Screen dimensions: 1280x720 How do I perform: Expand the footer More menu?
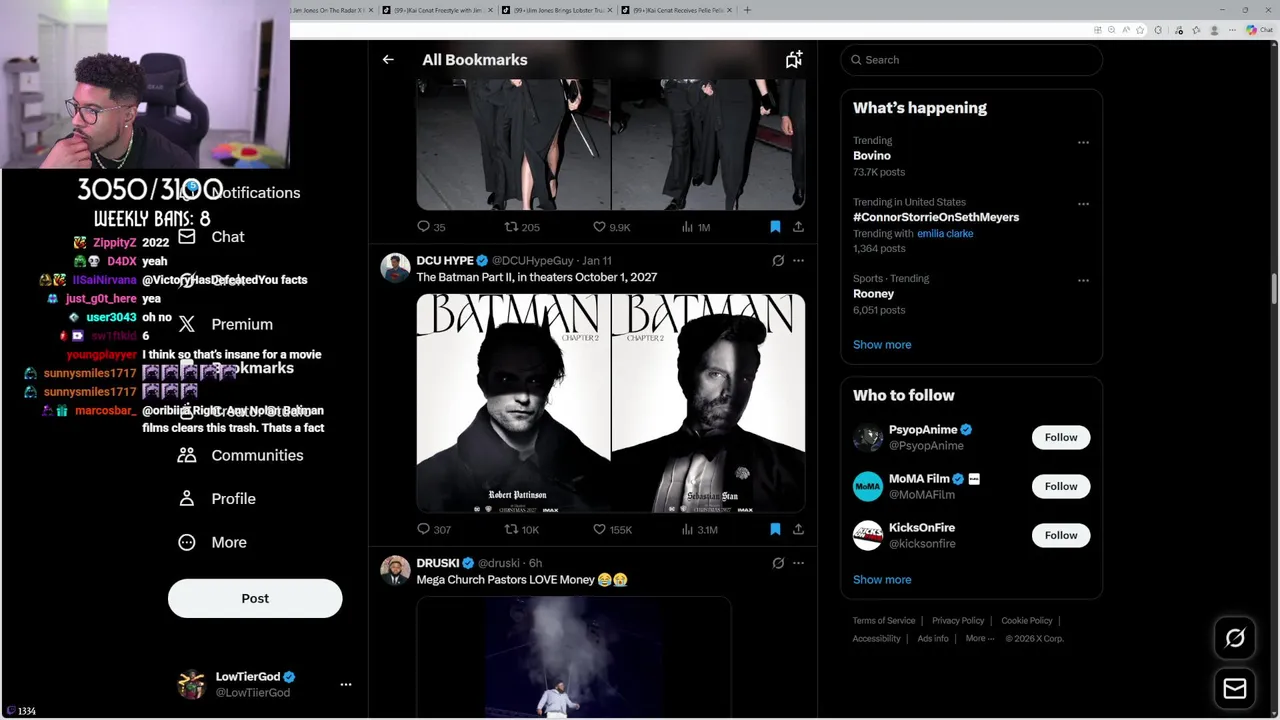[980, 639]
